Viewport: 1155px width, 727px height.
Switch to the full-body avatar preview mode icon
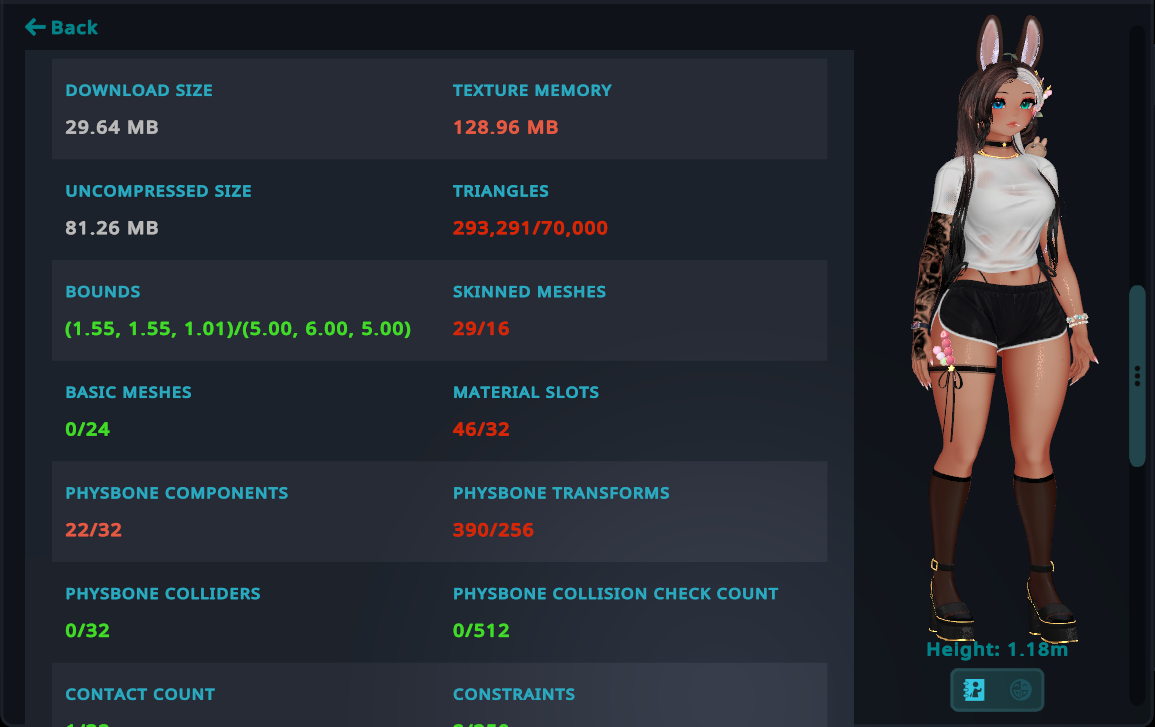coord(974,690)
